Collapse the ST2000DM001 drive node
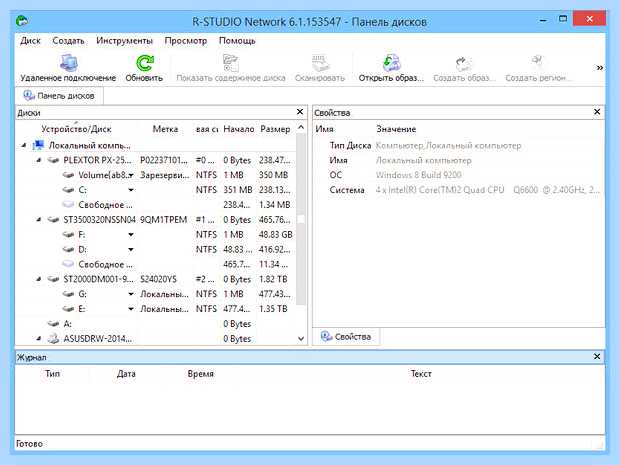This screenshot has height=465, width=620. tap(39, 279)
